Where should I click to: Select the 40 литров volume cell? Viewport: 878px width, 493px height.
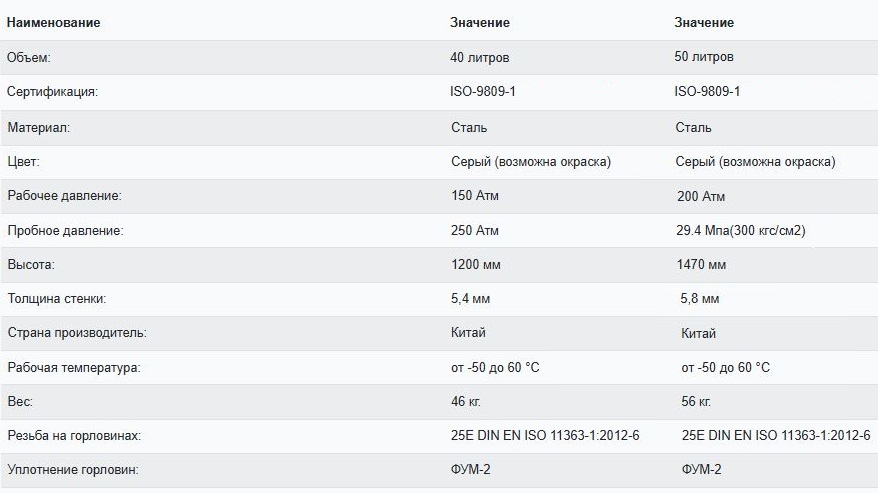pos(480,57)
